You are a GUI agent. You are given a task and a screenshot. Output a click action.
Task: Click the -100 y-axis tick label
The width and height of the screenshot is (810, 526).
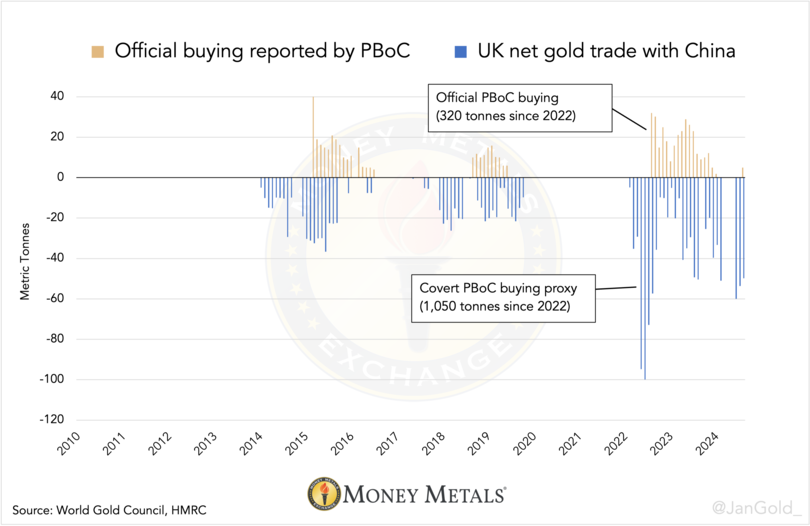50,379
